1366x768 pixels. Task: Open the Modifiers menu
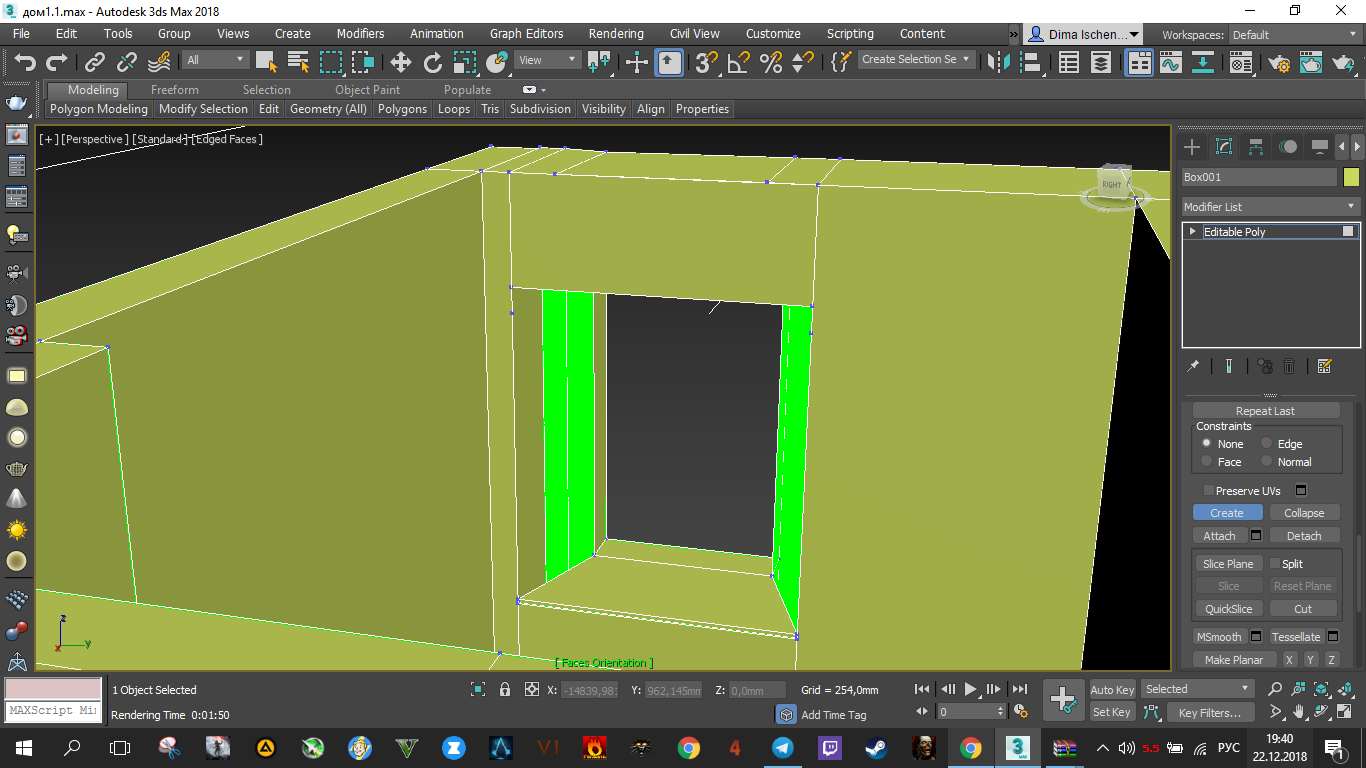click(x=360, y=33)
